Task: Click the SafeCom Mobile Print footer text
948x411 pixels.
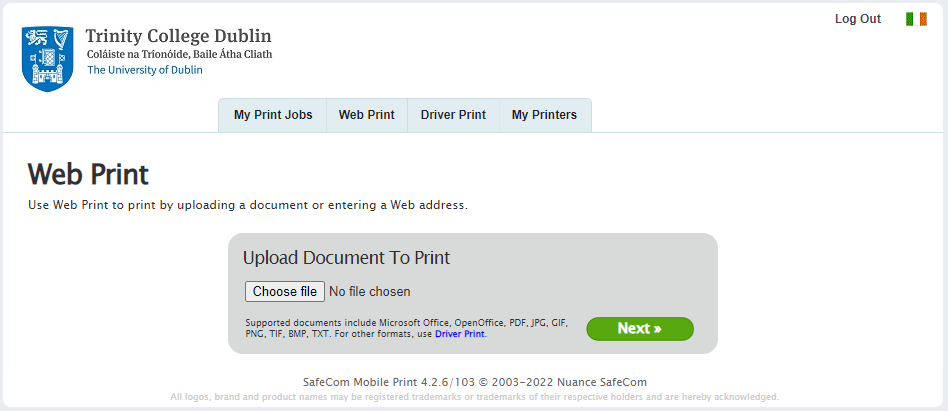Action: coord(475,382)
